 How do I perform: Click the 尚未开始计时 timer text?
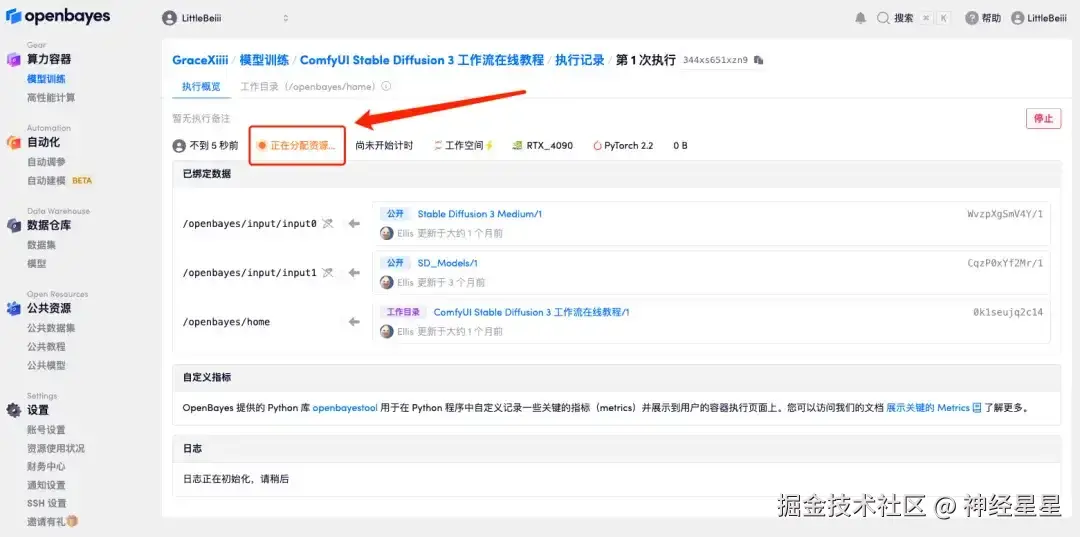click(384, 146)
